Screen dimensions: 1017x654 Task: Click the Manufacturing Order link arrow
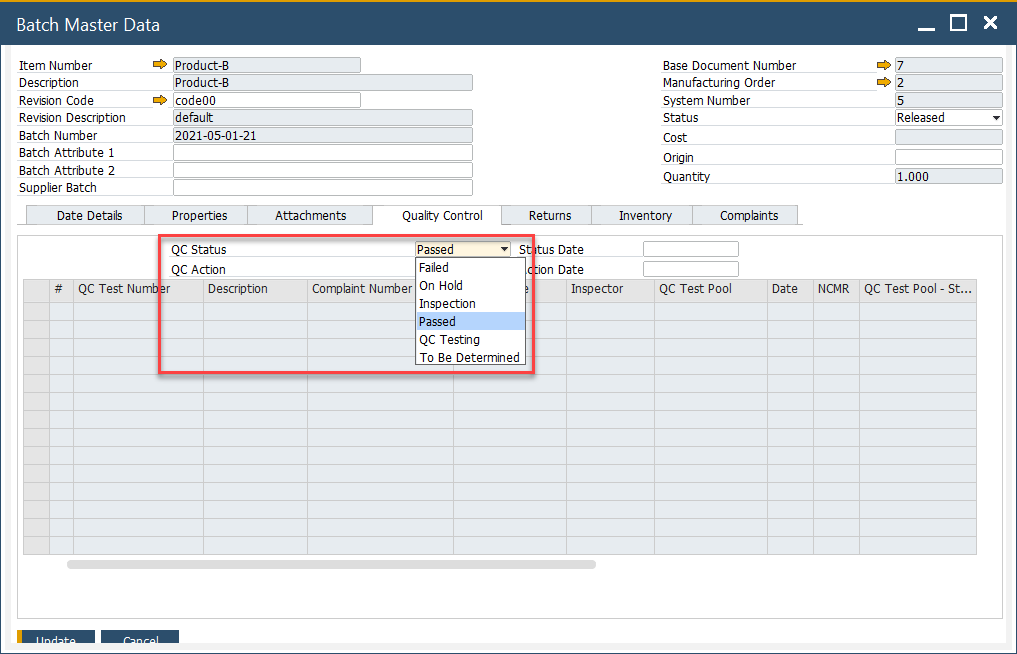click(x=883, y=82)
